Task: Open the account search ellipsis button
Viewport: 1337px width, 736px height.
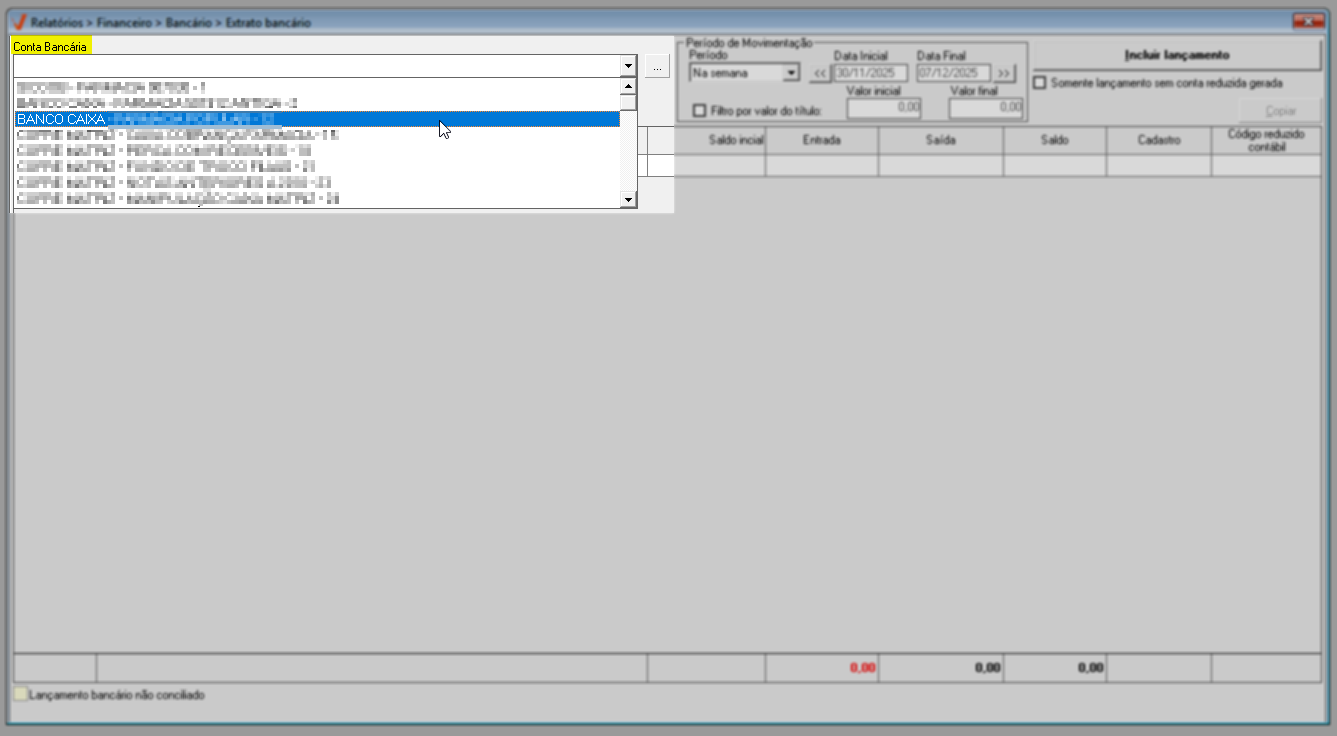Action: click(x=656, y=66)
